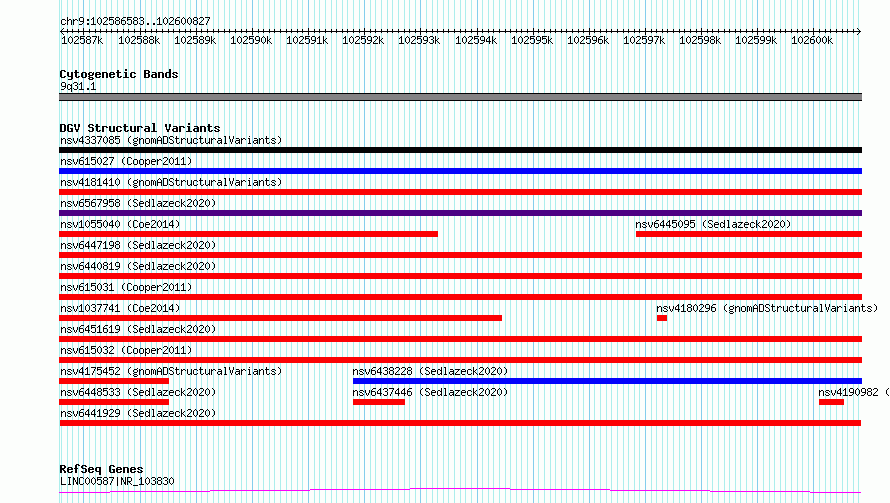Open variant label nsv4175452 (gnomADStructuralVariants)
Image resolution: width=890 pixels, height=503 pixels.
point(171,371)
